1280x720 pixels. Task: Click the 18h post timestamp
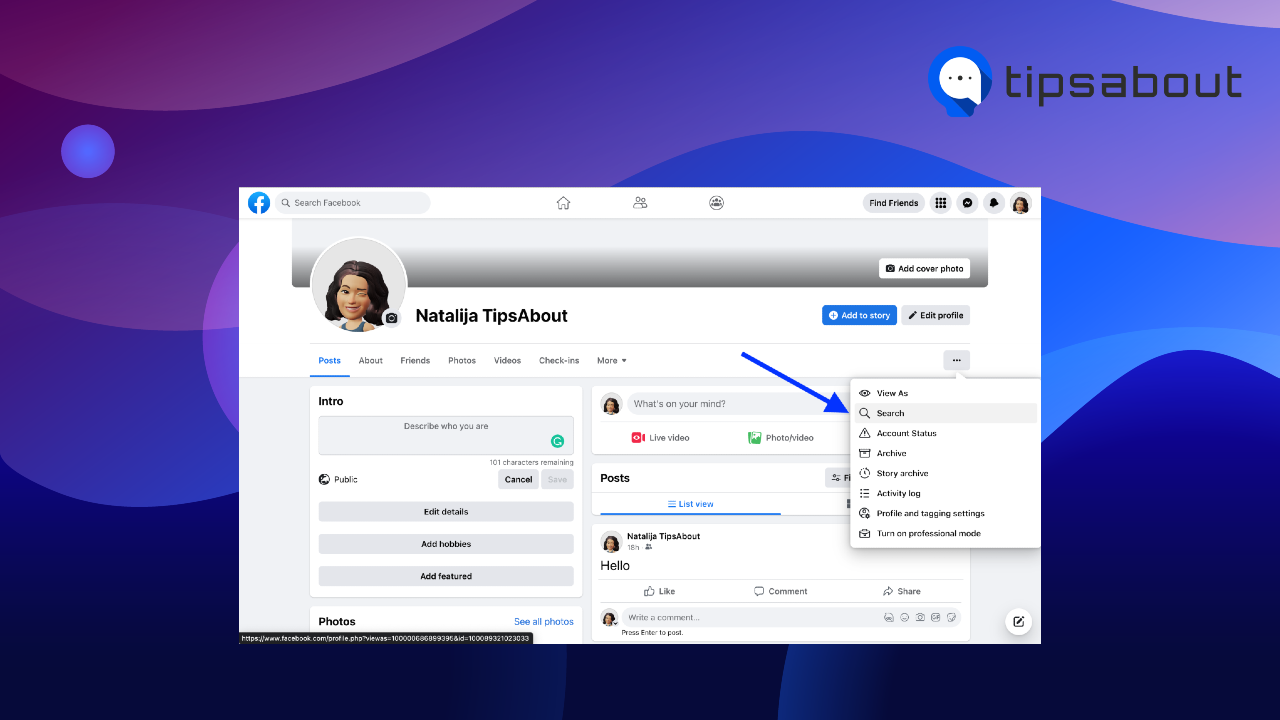633,547
